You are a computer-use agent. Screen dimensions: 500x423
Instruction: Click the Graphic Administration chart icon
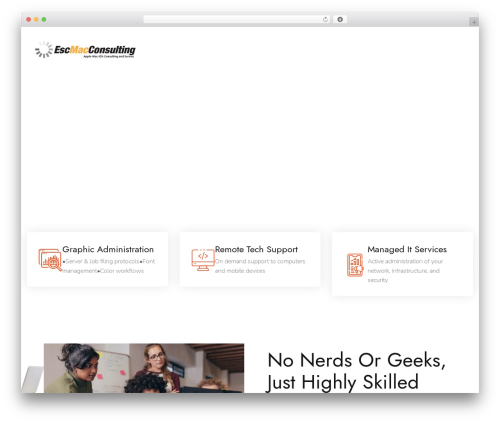pos(50,260)
